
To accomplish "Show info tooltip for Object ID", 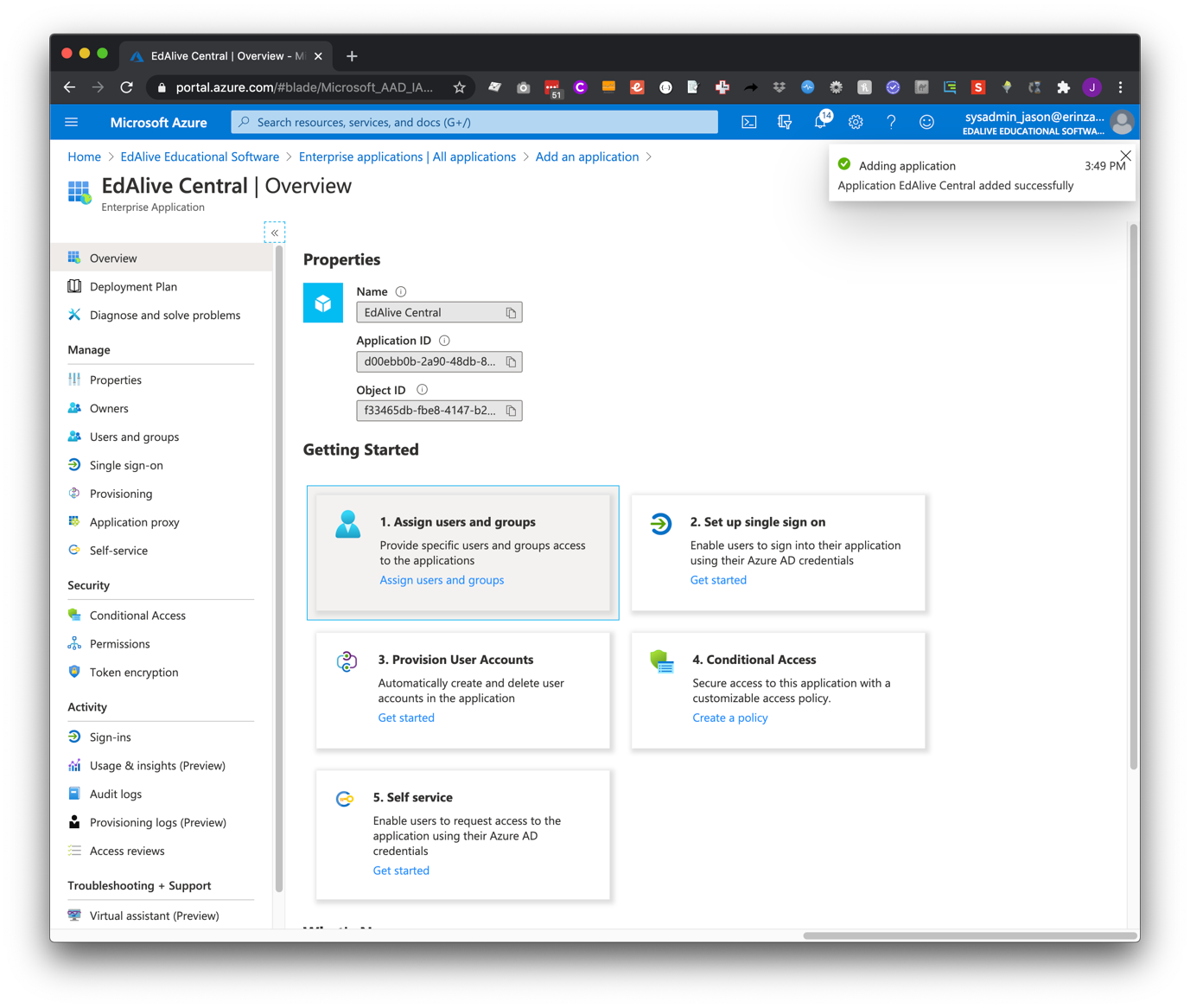I will (422, 390).
